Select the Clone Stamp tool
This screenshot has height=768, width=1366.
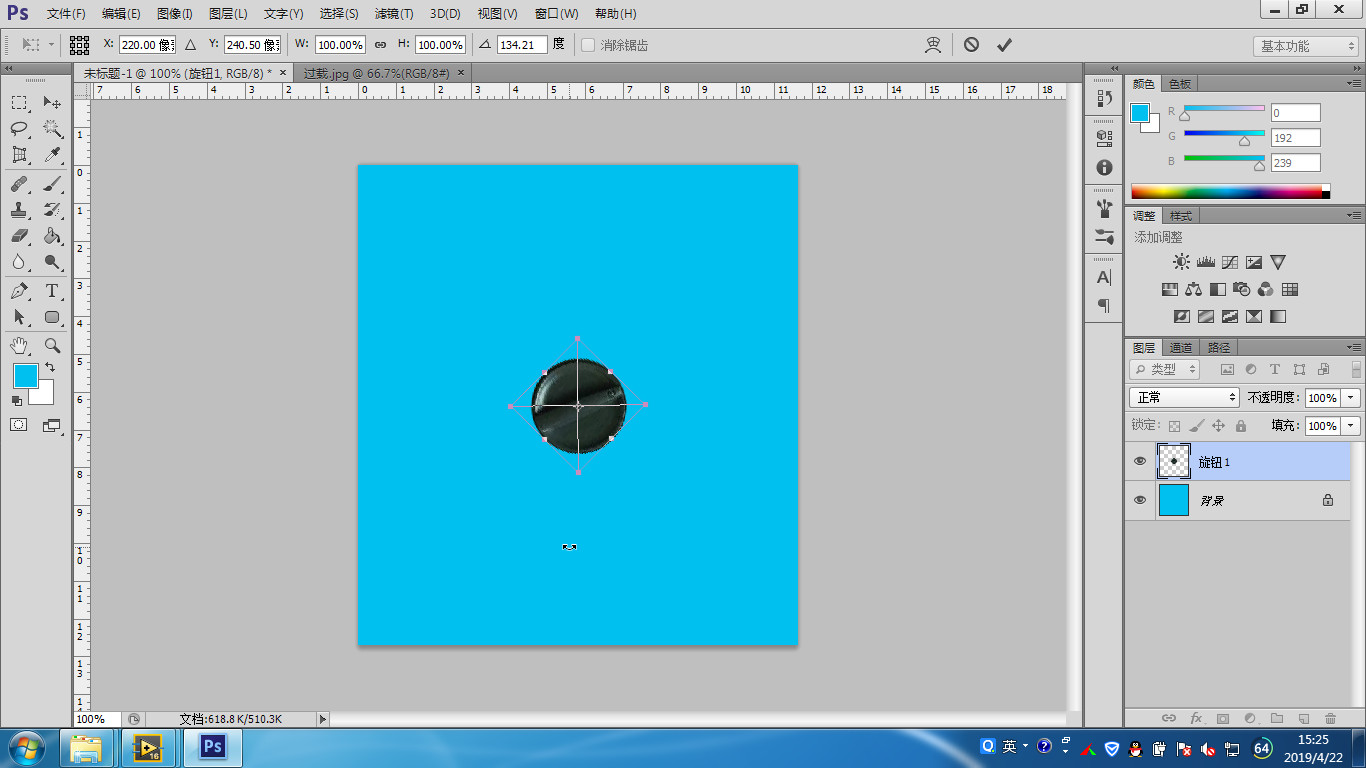pyautogui.click(x=19, y=210)
